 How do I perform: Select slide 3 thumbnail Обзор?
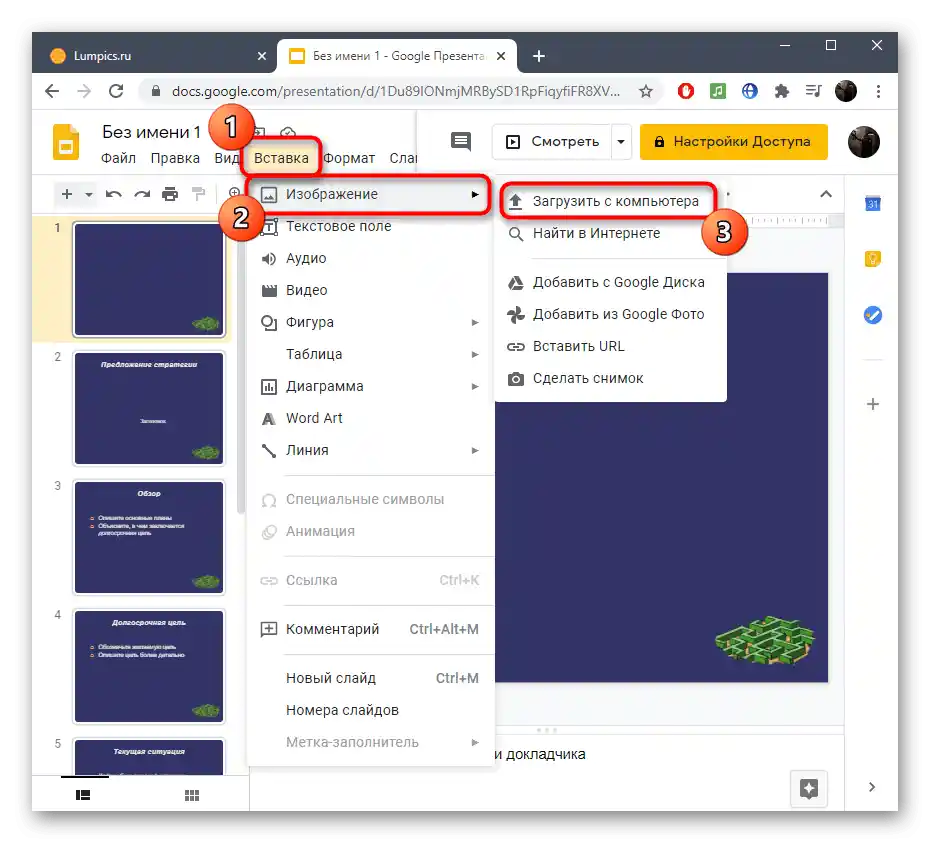(x=149, y=537)
